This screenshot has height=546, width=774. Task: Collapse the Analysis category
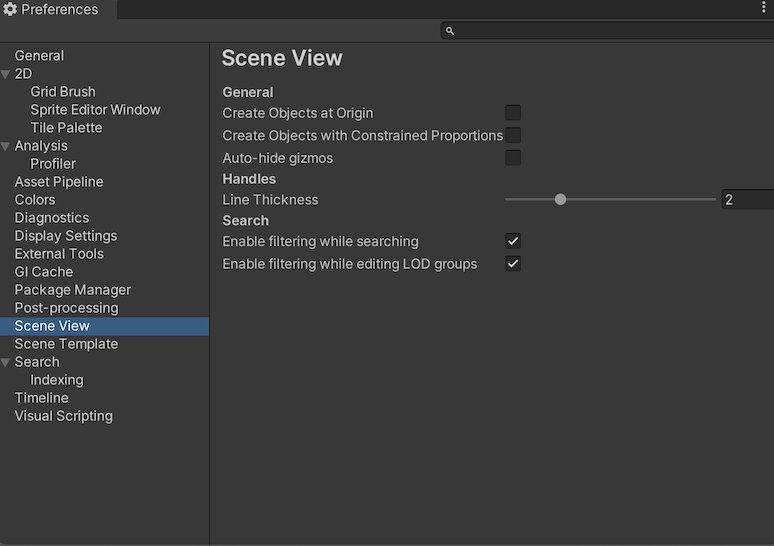[x=5, y=146]
